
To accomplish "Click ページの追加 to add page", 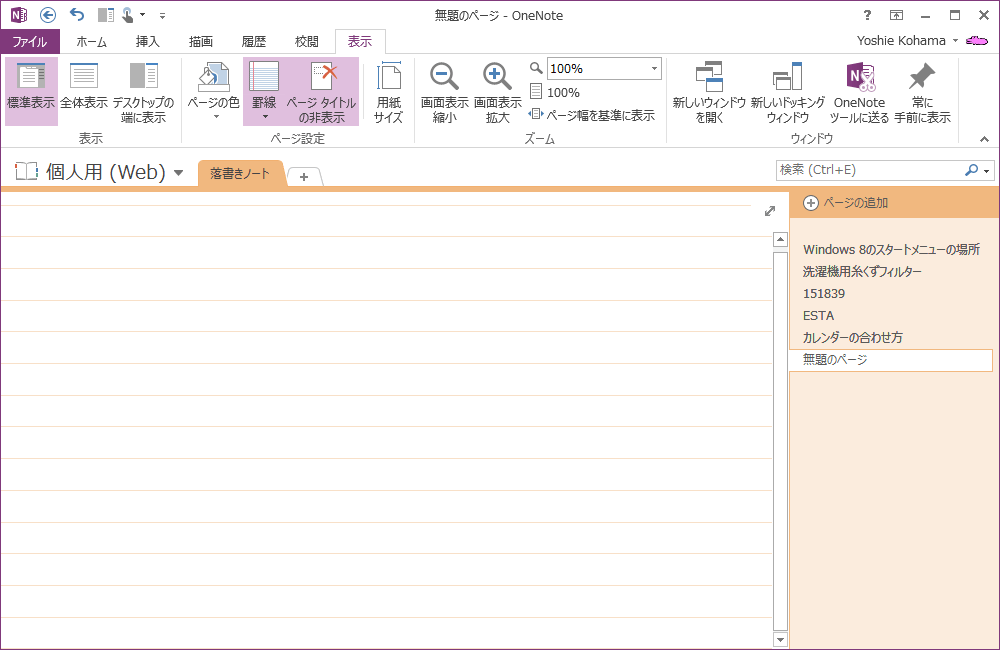I will click(845, 203).
